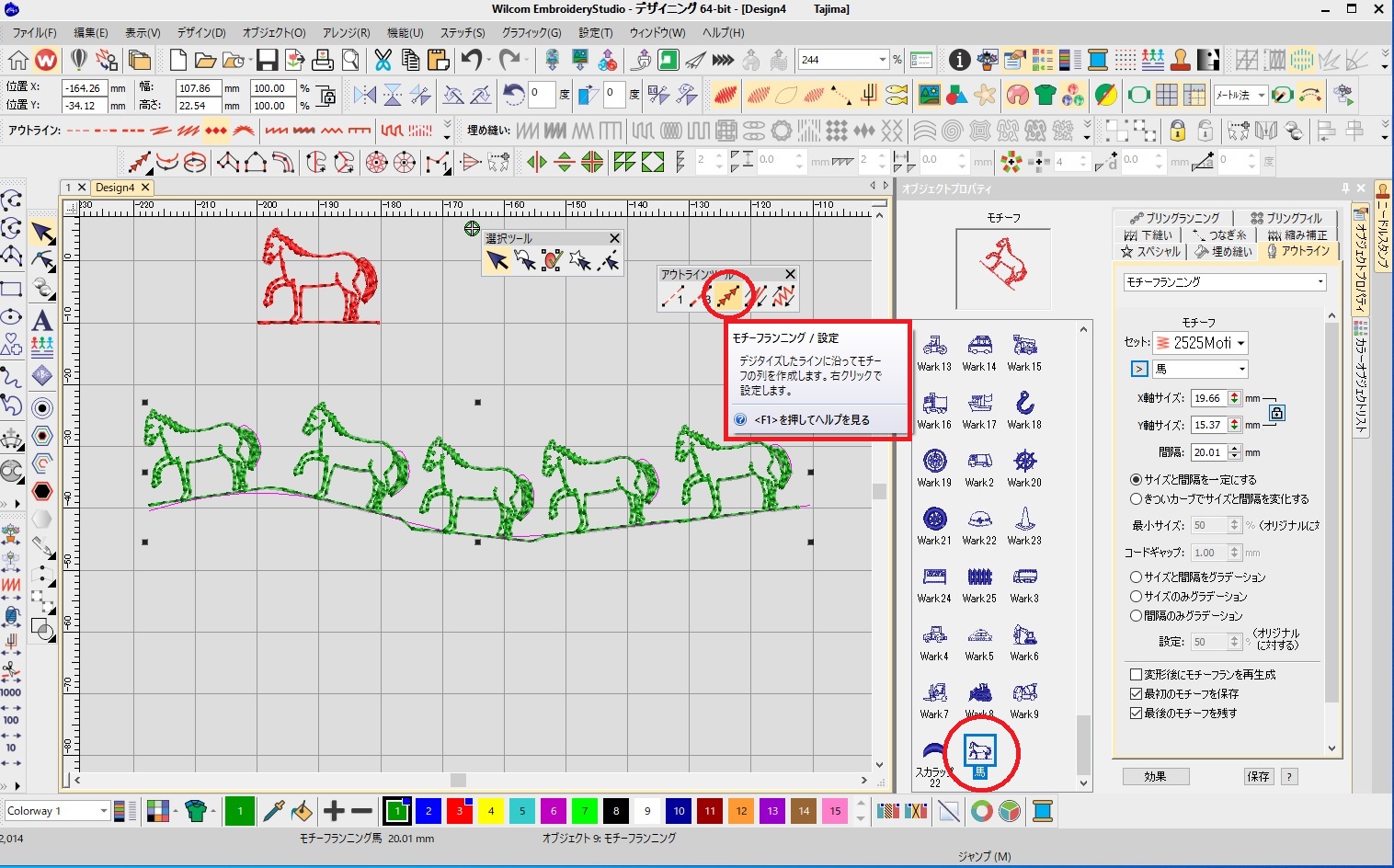The width and height of the screenshot is (1394, 868).
Task: Switch to the 埋め縫い properties tab
Action: [1224, 251]
